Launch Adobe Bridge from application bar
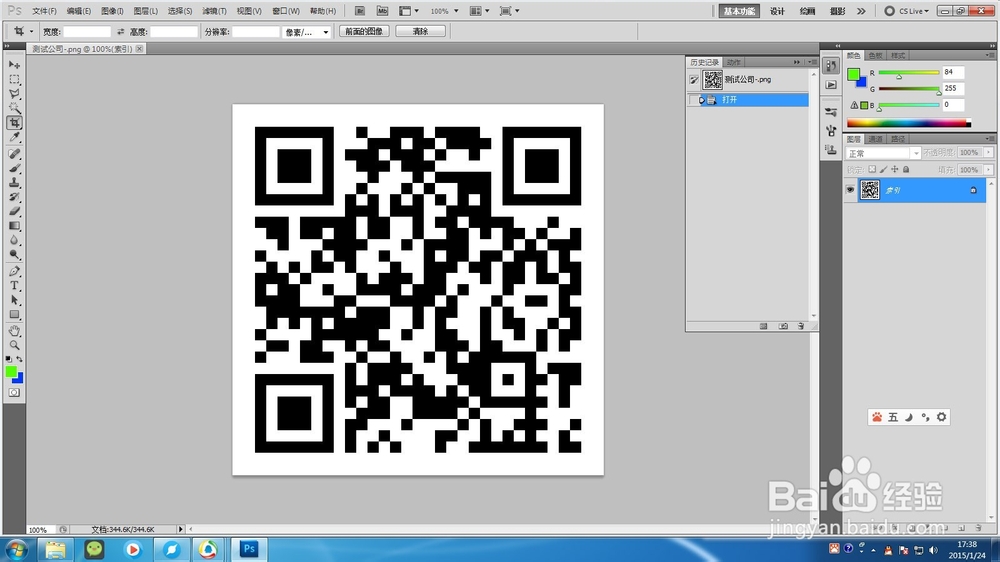Image resolution: width=1000 pixels, height=562 pixels. point(360,11)
